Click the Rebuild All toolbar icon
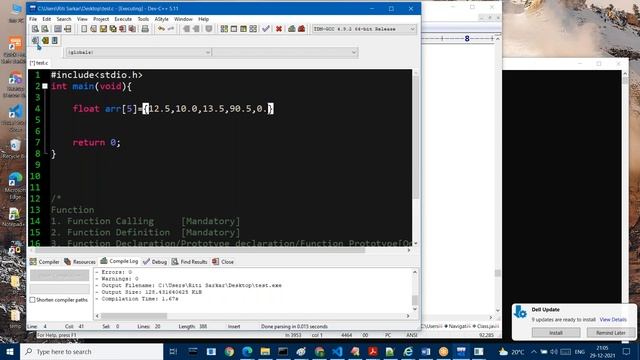This screenshot has width=640, height=360. pyautogui.click(x=253, y=29)
